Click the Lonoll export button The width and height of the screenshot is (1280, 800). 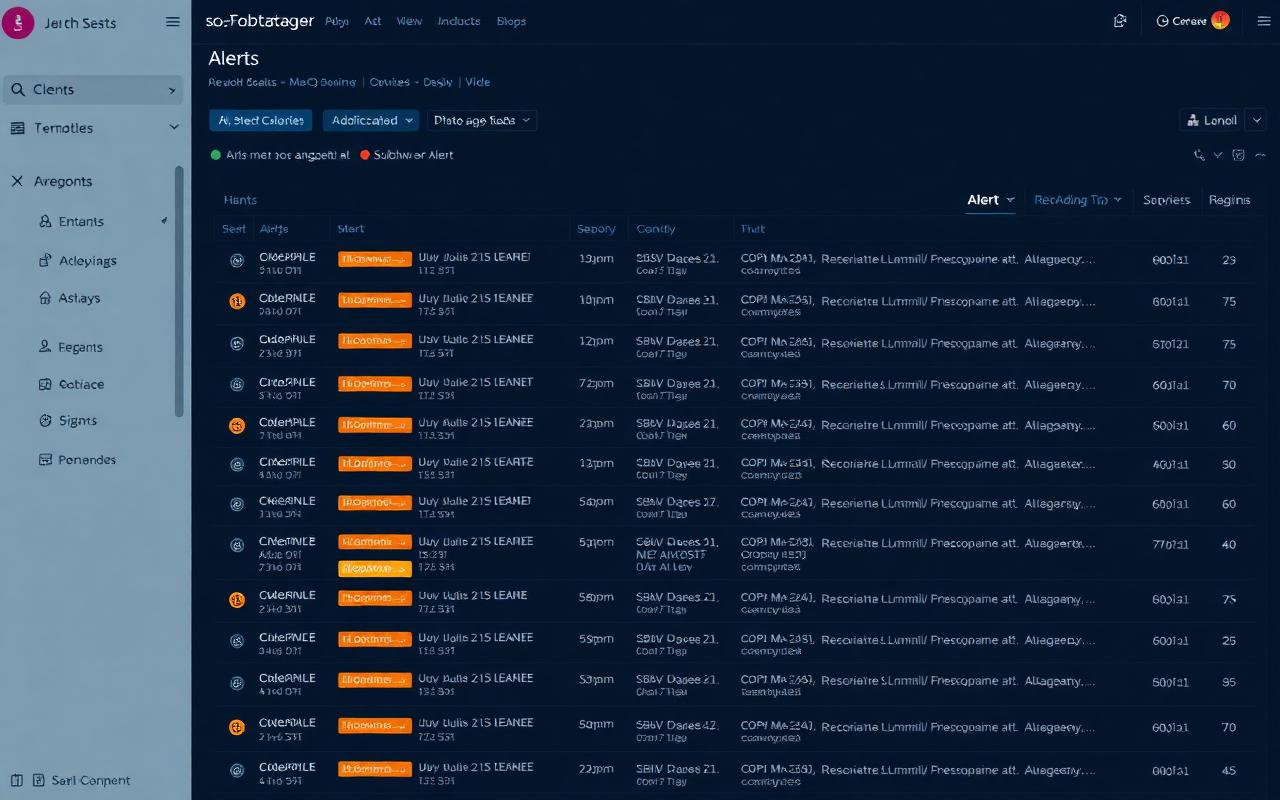[x=1210, y=119]
